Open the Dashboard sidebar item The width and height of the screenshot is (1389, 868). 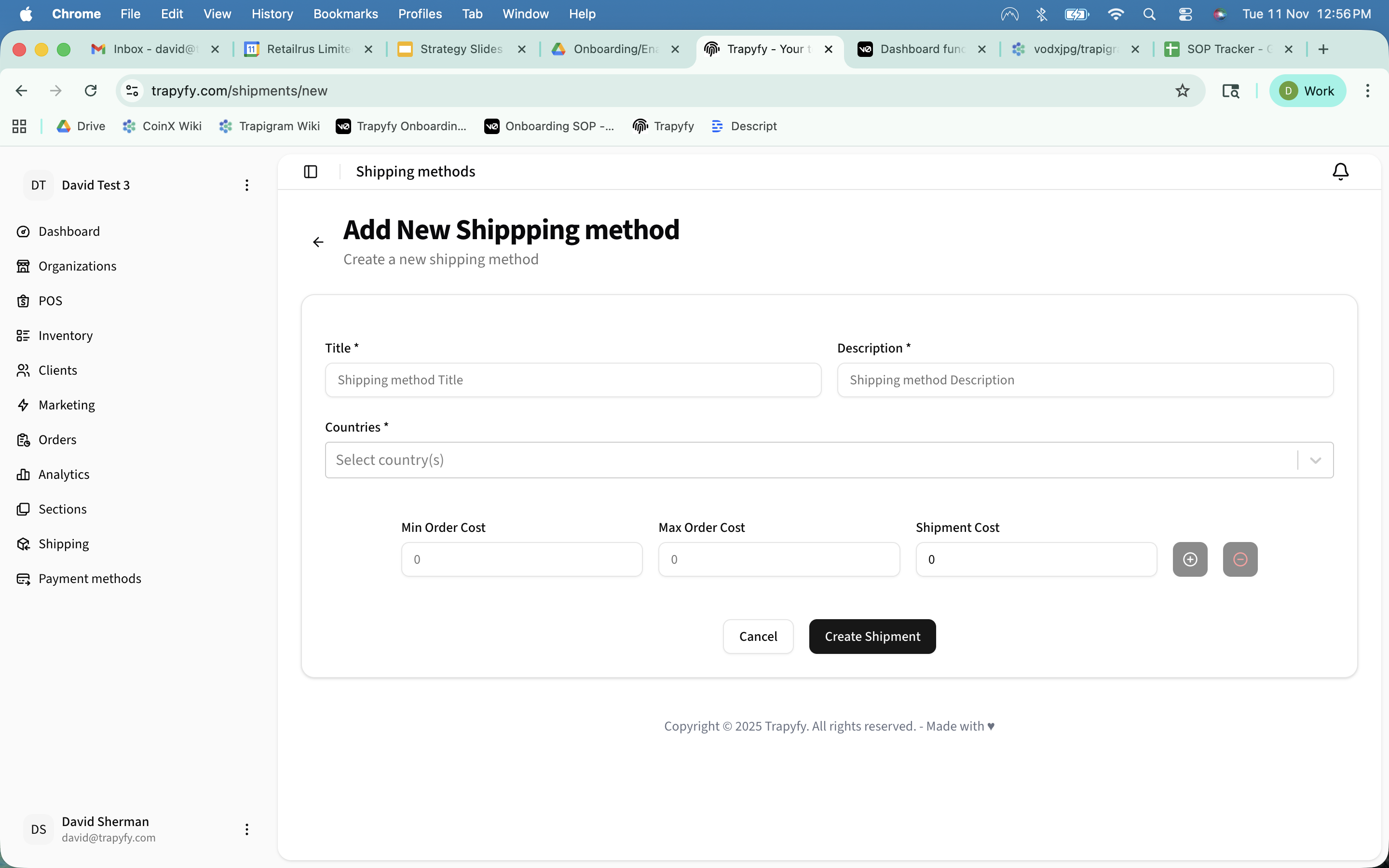69,231
